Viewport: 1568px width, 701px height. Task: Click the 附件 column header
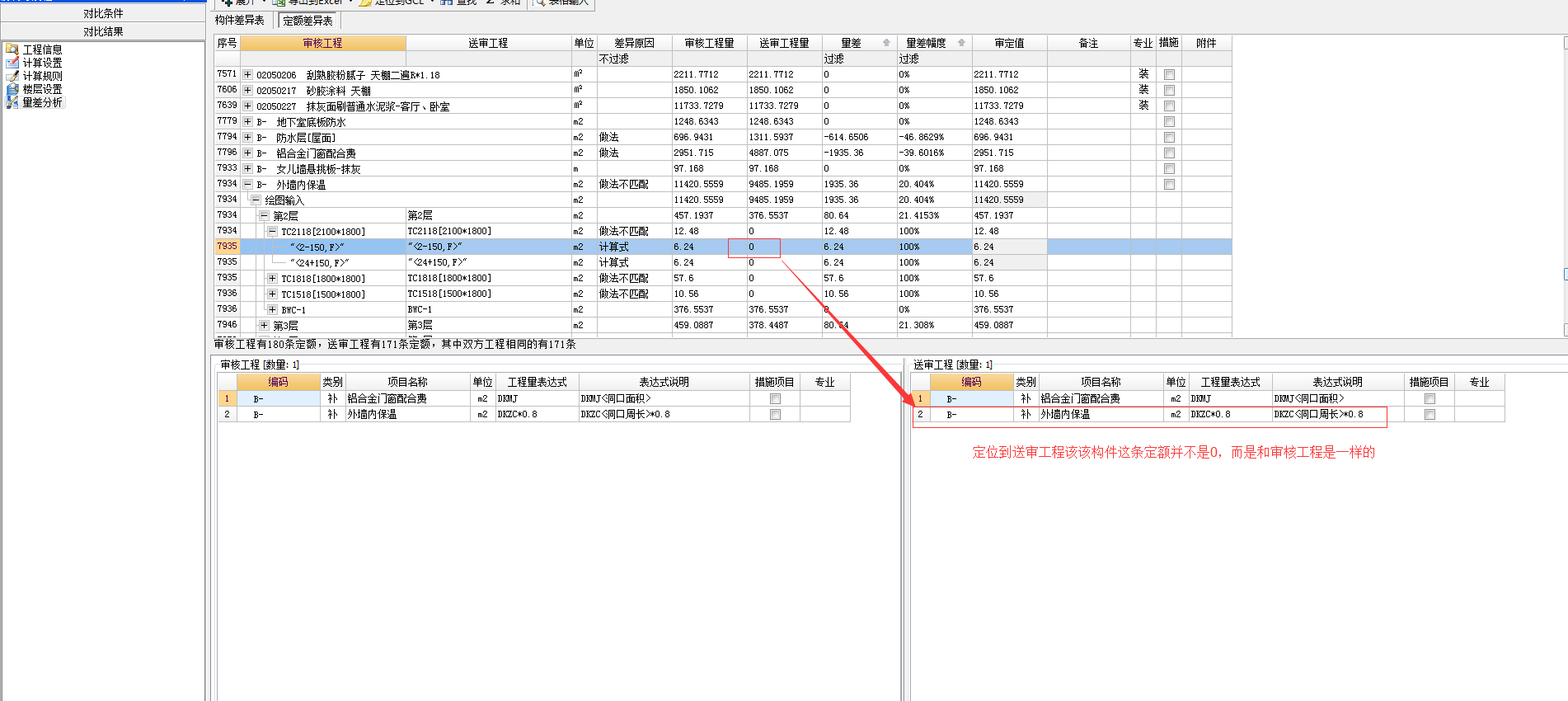click(1206, 43)
